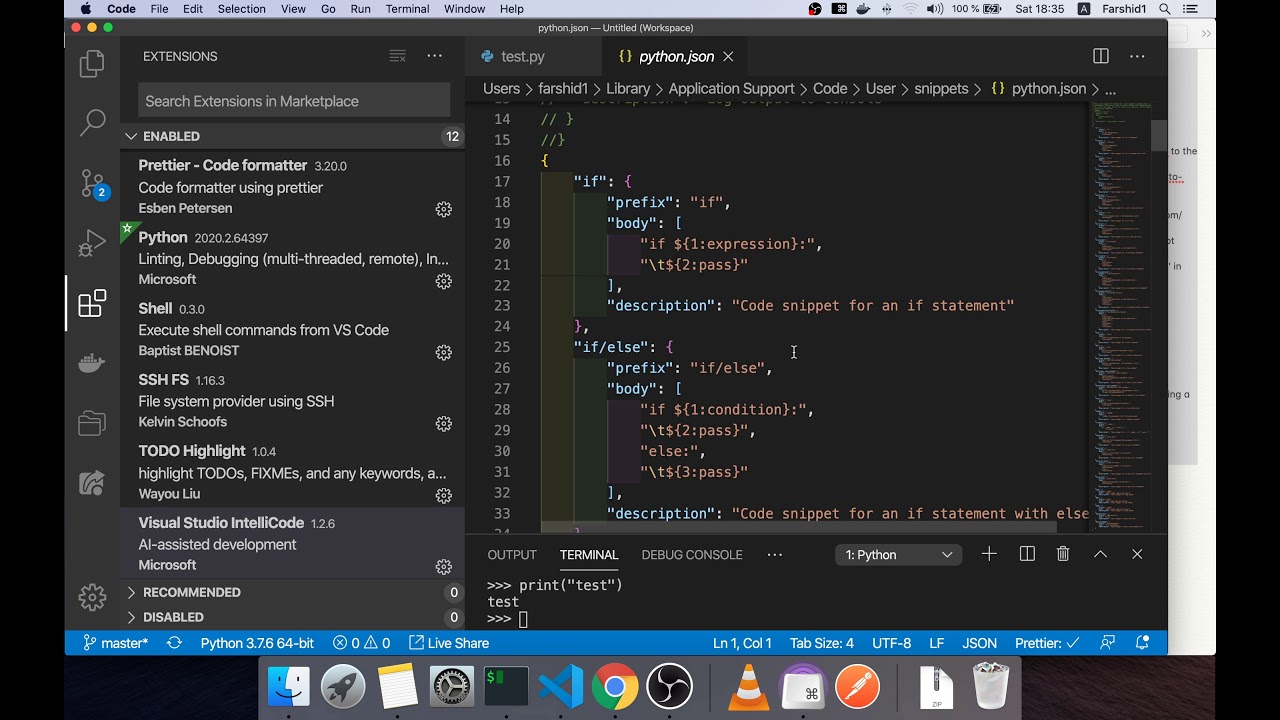Open terminal selector dropdown 1: Python
The image size is (1280, 720).
(898, 555)
